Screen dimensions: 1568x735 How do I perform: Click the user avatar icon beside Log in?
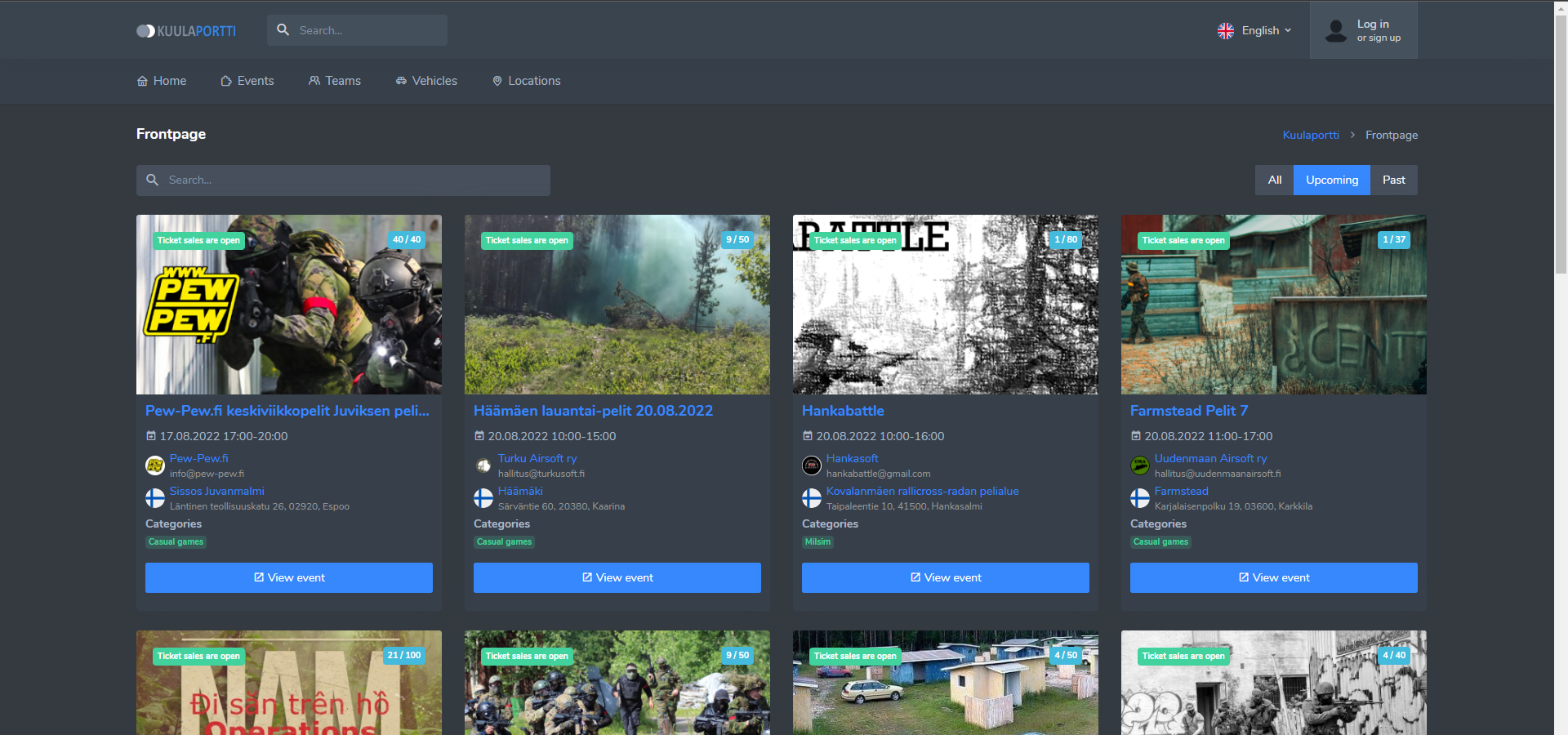point(1336,31)
